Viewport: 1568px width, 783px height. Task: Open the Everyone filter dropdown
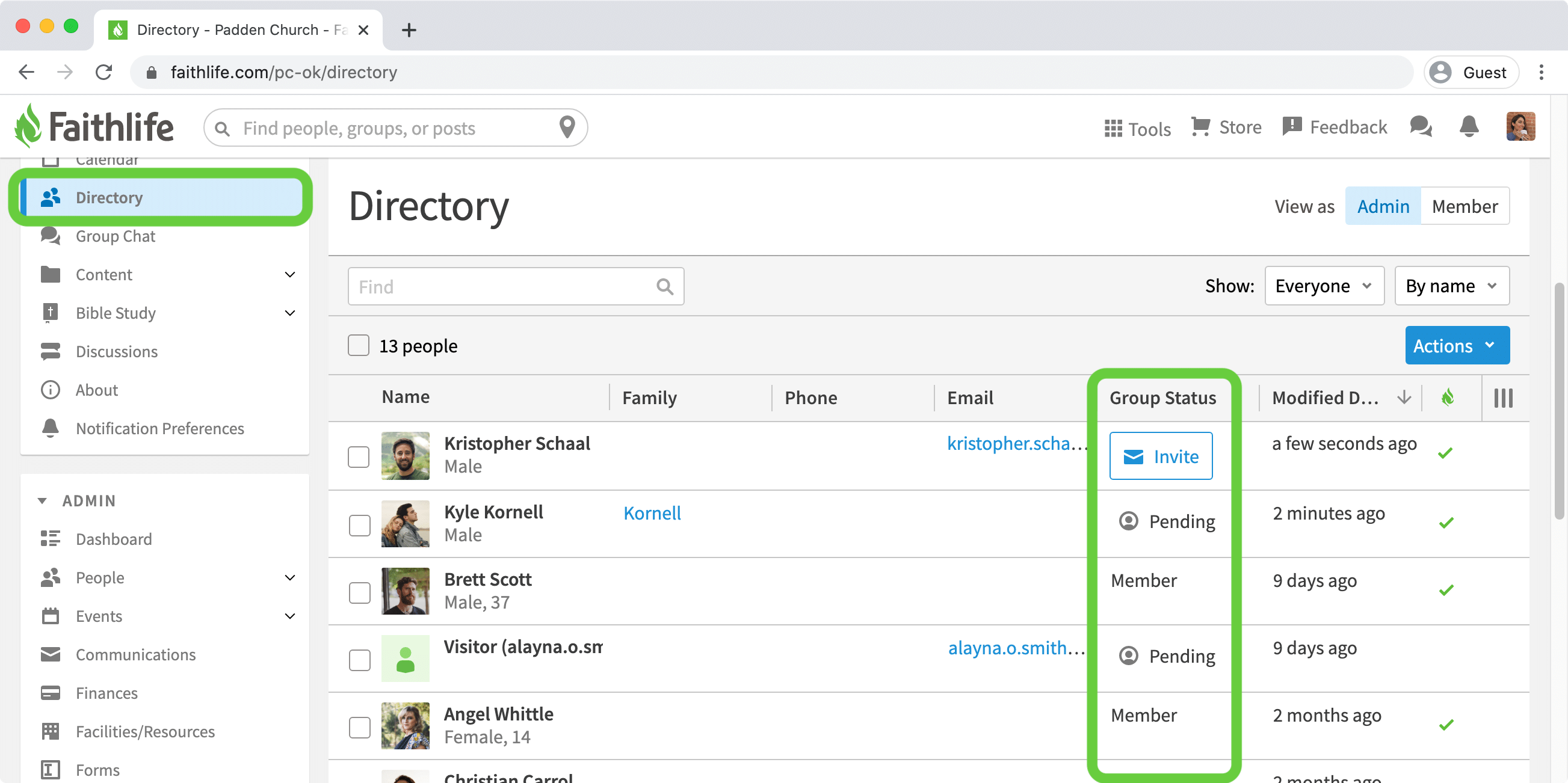click(1324, 286)
